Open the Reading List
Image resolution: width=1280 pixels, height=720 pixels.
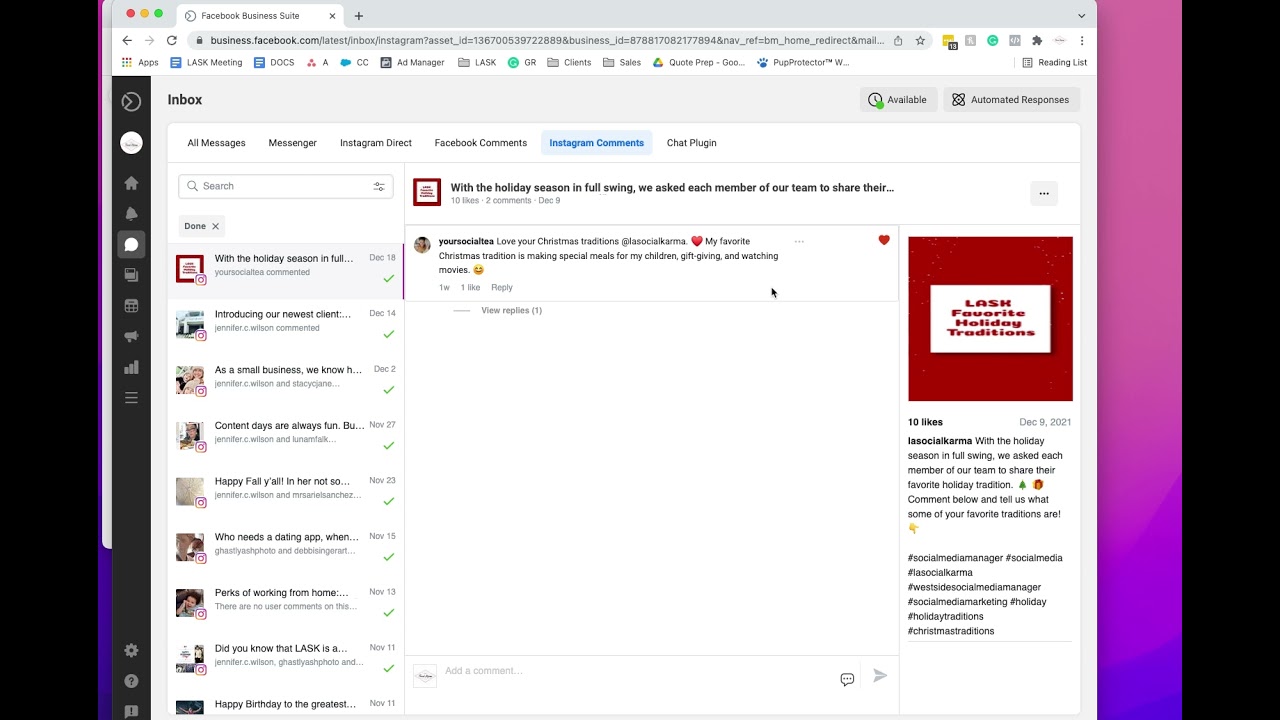[x=1054, y=62]
